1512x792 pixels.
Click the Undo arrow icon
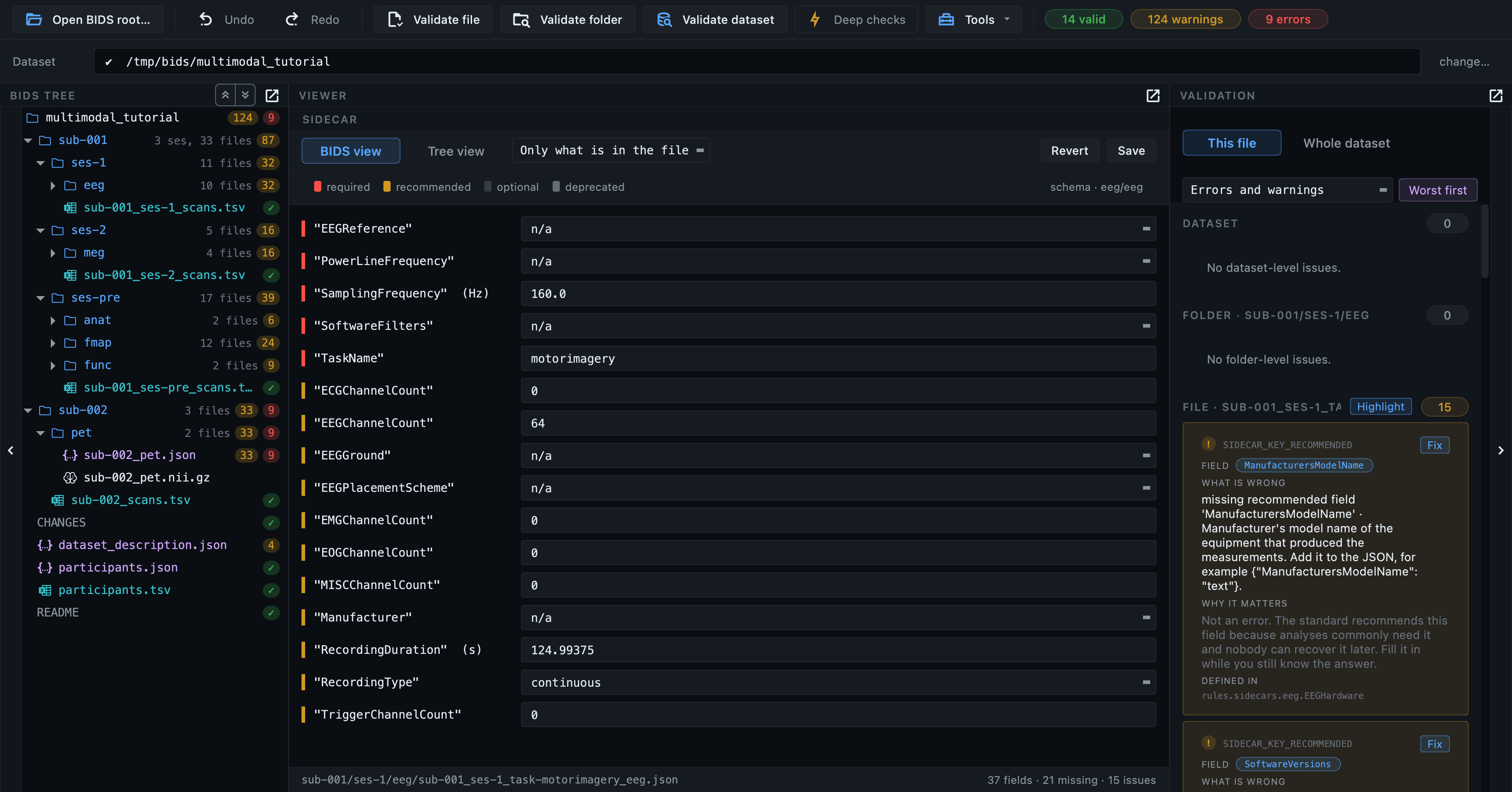[206, 19]
